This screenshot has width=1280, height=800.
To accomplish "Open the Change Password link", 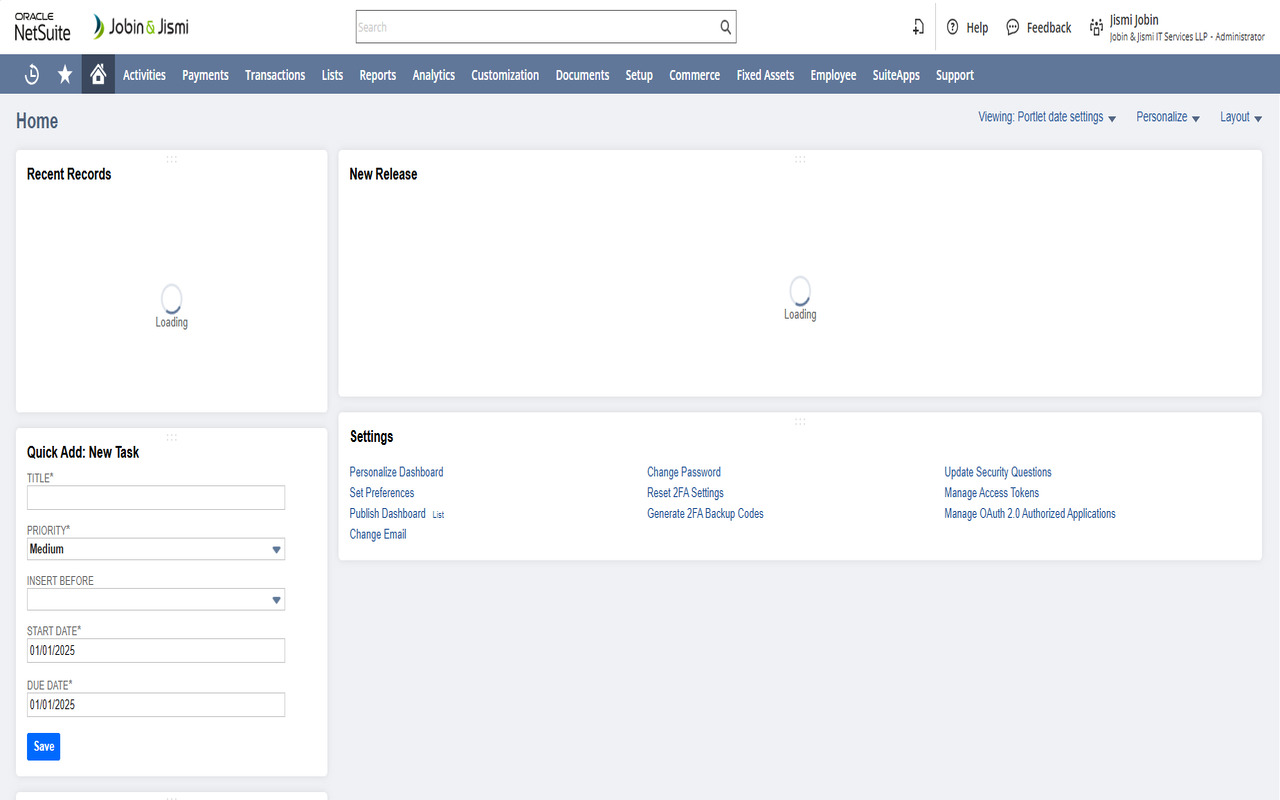I will tap(684, 471).
